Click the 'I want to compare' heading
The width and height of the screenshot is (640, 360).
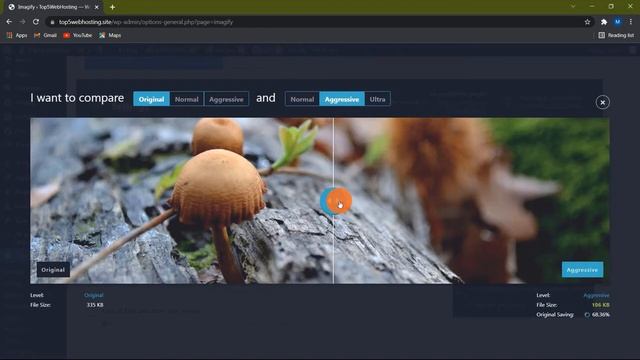tap(77, 98)
